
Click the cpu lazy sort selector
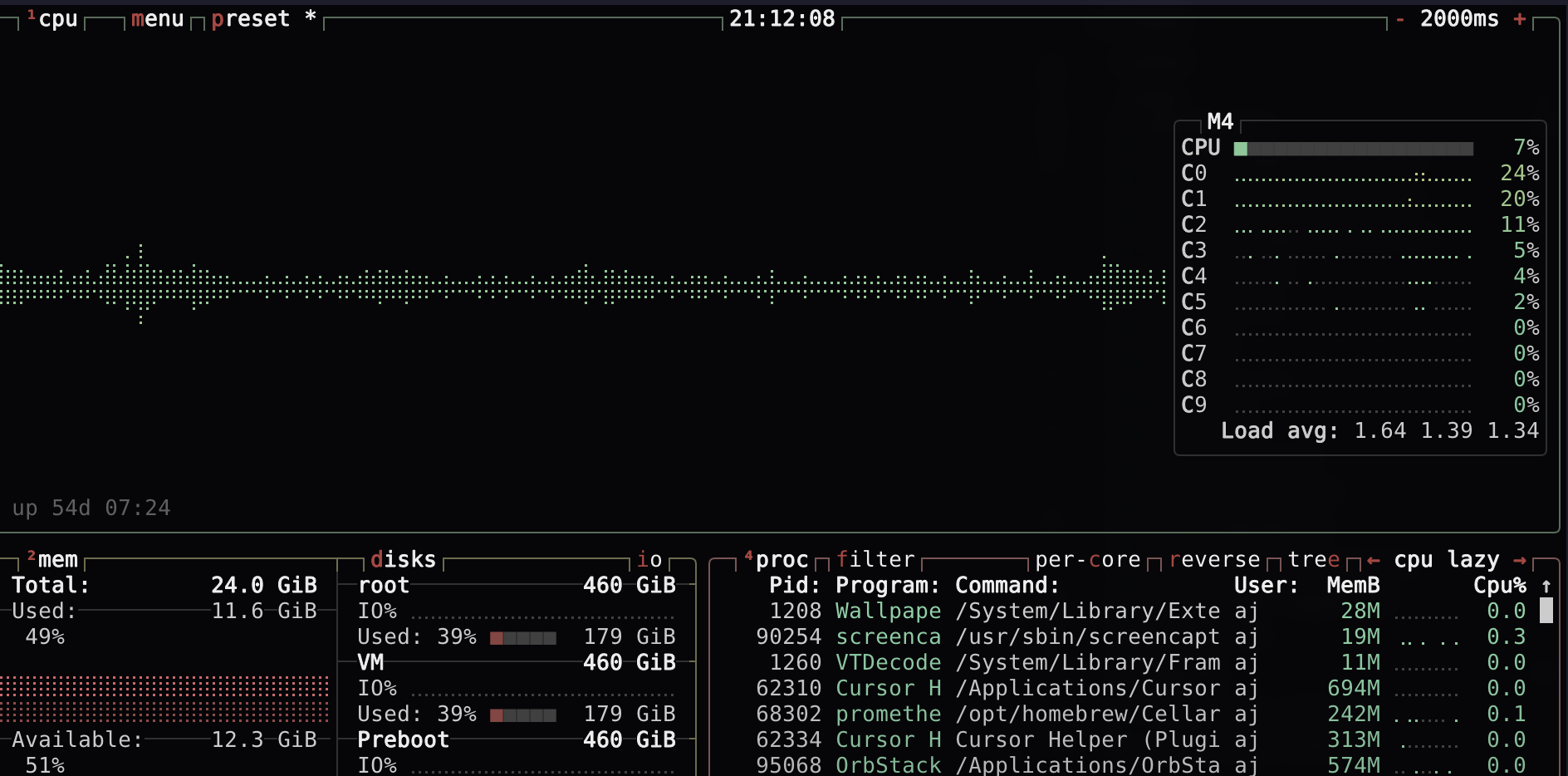(x=1448, y=559)
